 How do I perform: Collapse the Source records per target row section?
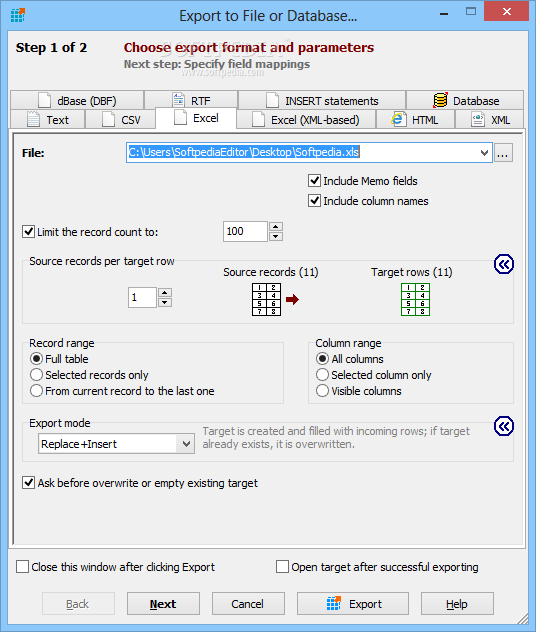[503, 264]
